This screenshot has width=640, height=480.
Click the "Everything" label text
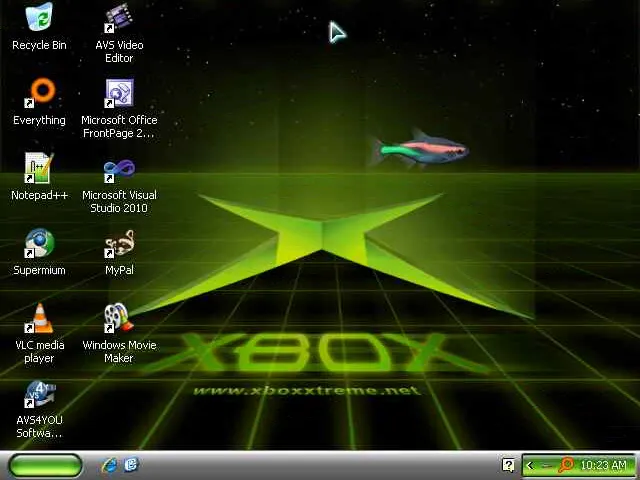click(39, 120)
